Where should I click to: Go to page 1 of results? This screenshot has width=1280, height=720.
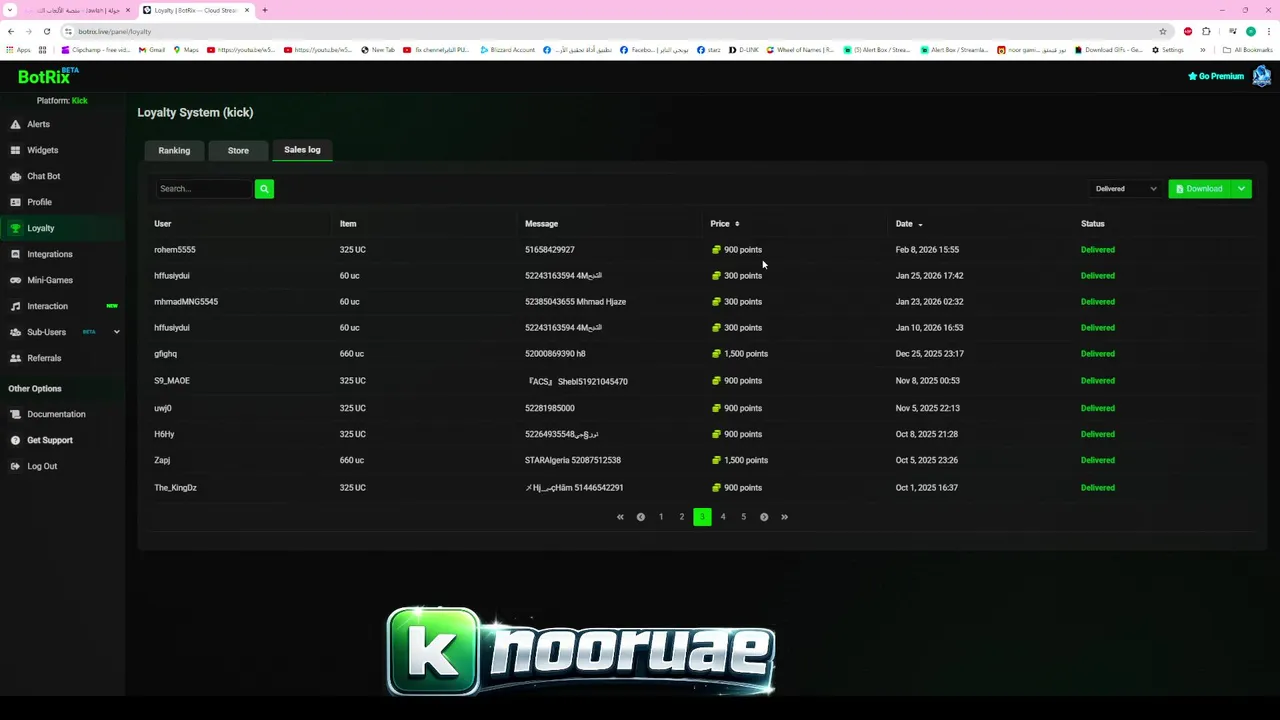(x=661, y=517)
